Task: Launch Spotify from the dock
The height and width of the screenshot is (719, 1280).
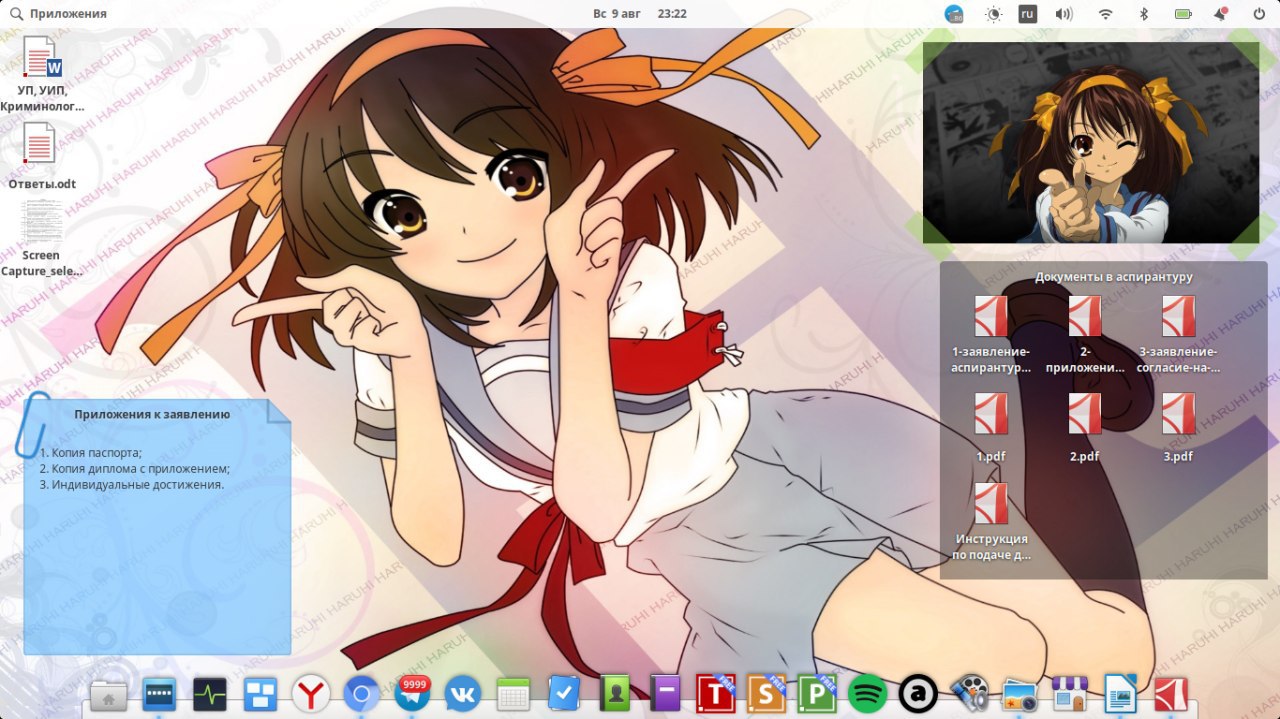Action: tap(867, 694)
